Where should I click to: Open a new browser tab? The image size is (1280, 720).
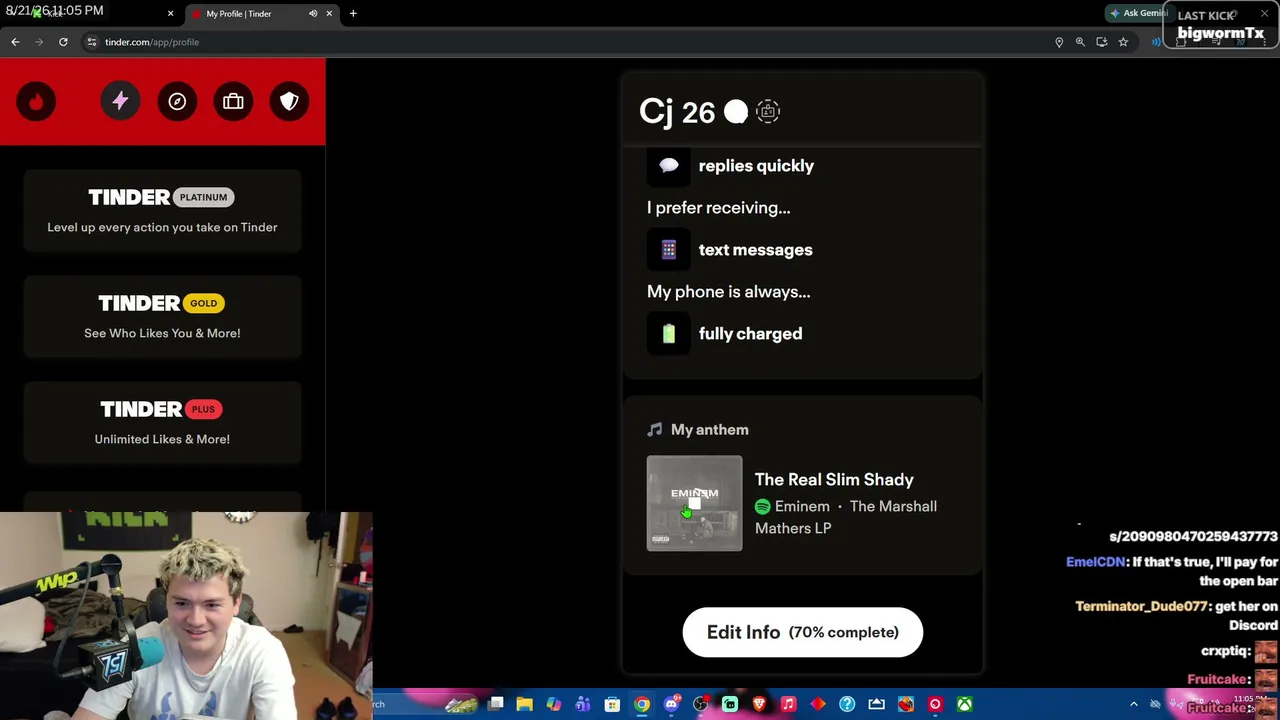(x=353, y=14)
